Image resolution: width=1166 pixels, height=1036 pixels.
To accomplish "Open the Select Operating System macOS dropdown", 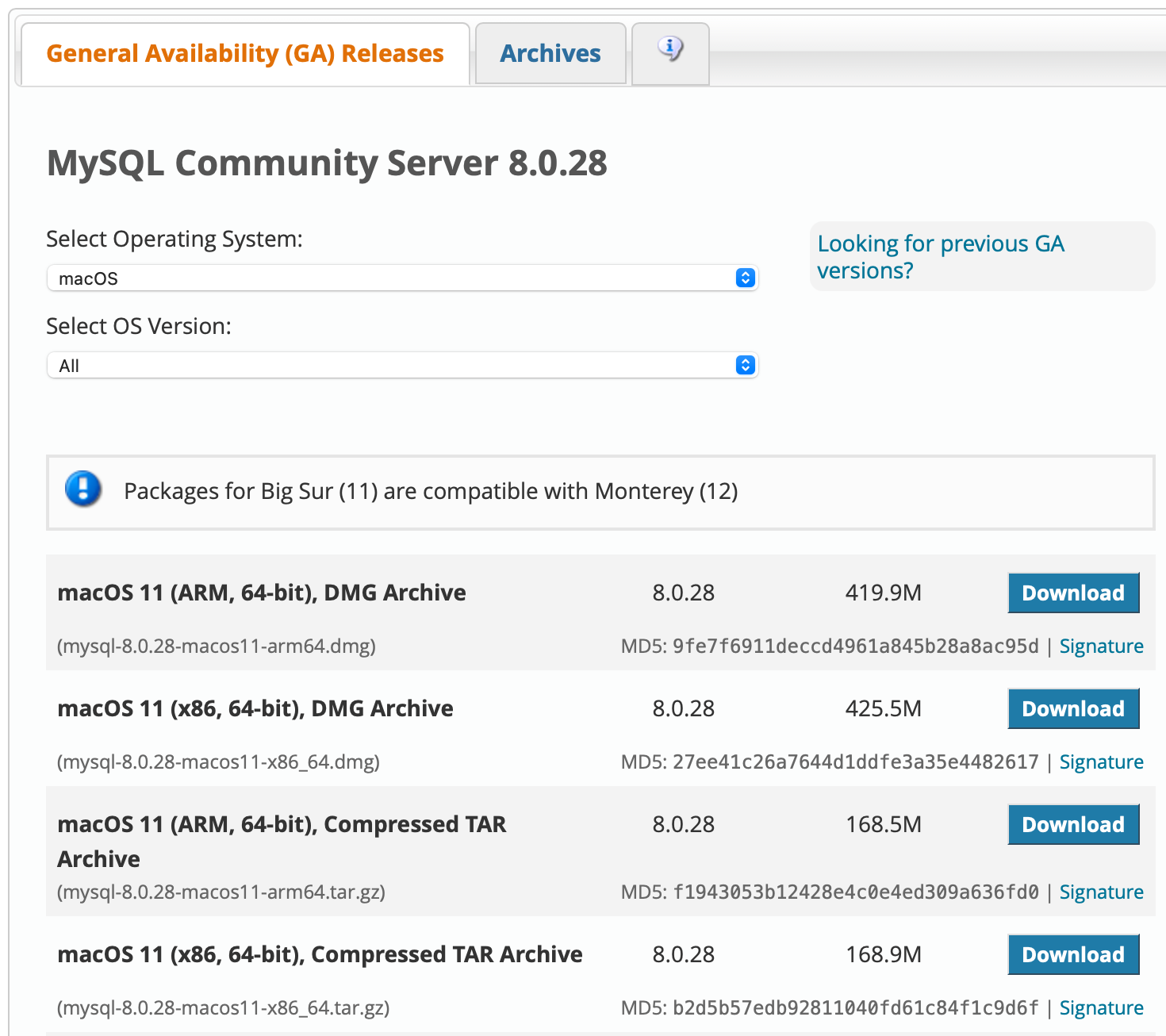I will [403, 278].
